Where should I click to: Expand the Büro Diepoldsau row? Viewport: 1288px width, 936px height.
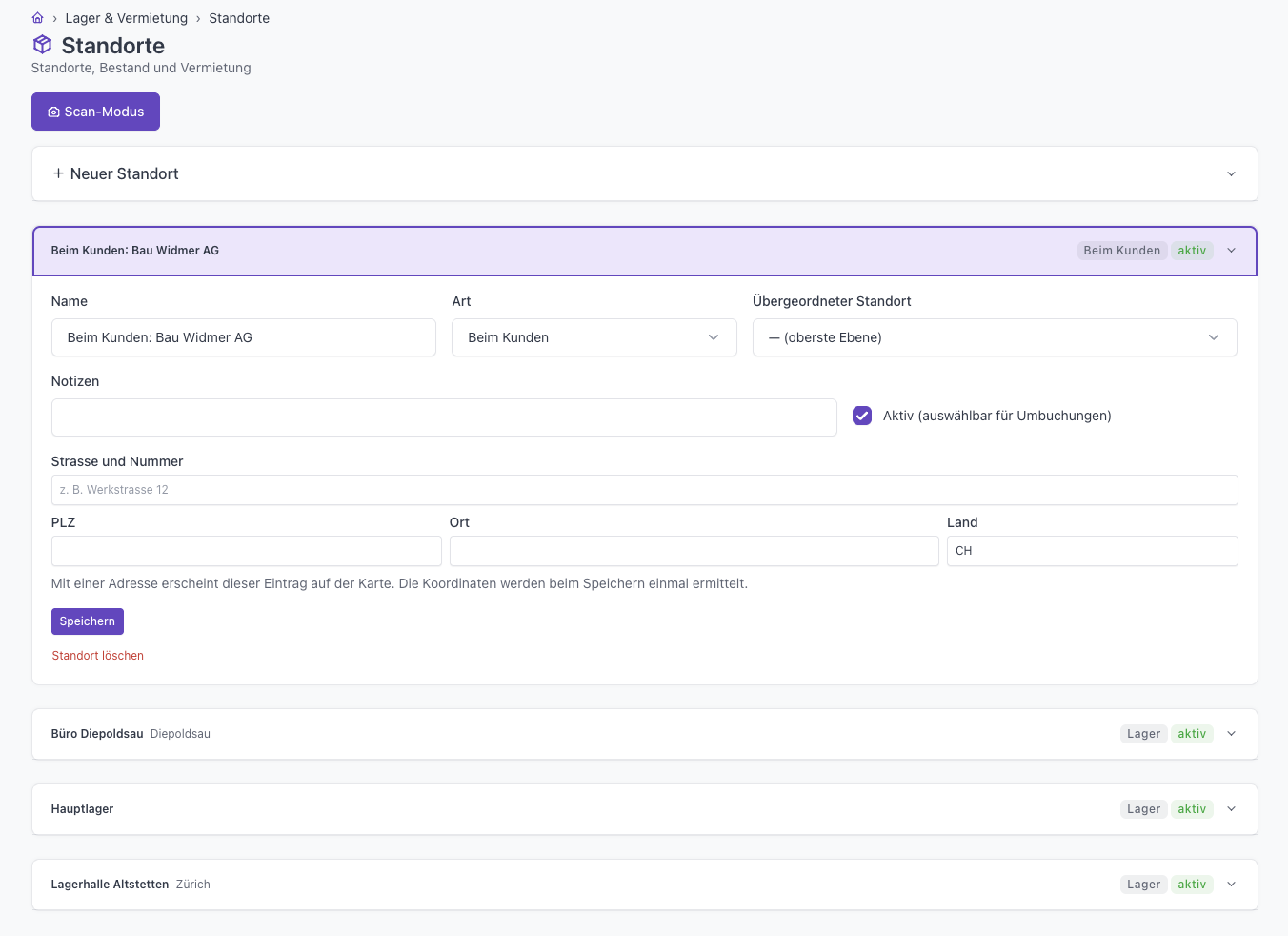(x=645, y=734)
